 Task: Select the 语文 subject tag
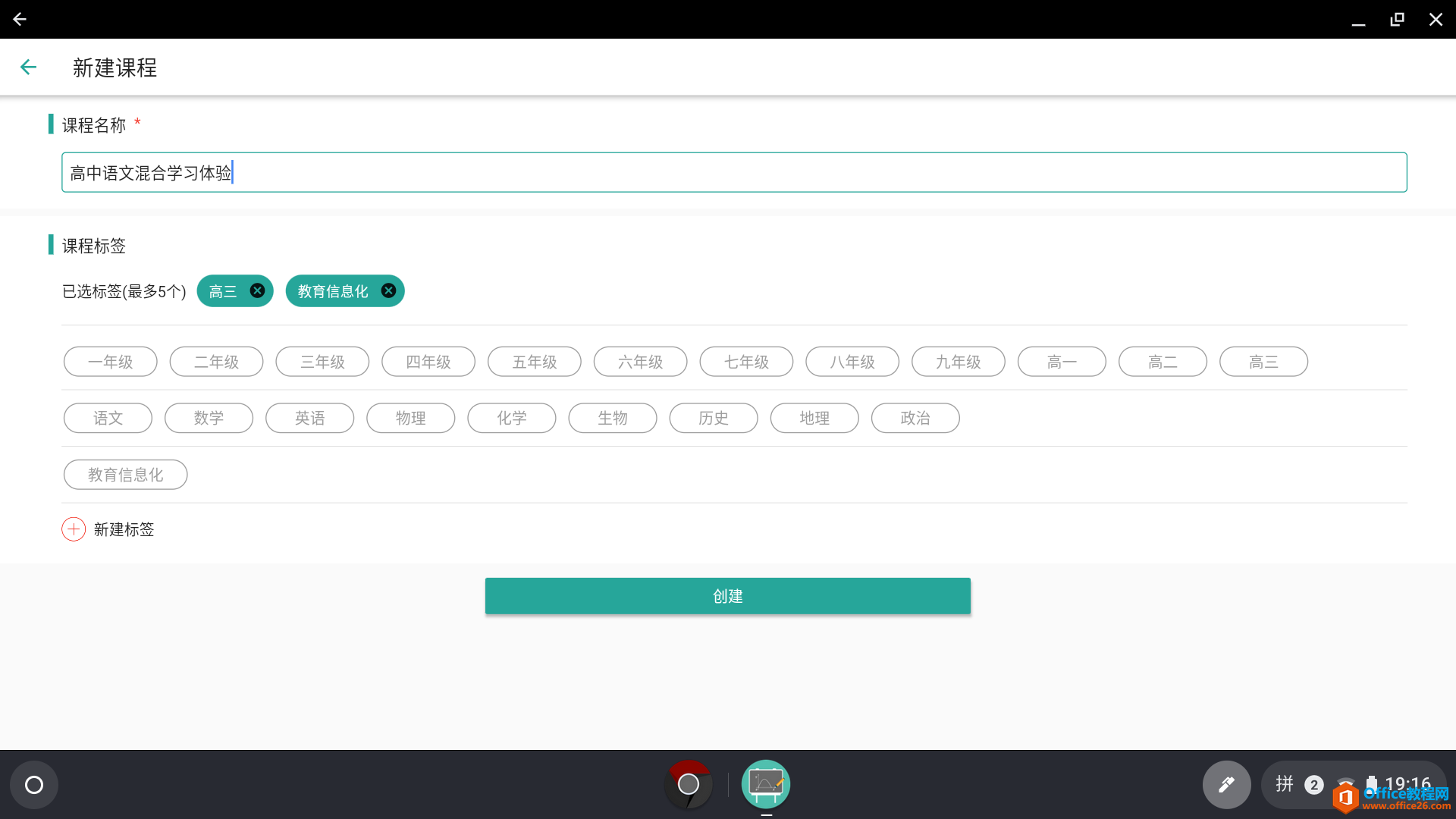tap(108, 418)
